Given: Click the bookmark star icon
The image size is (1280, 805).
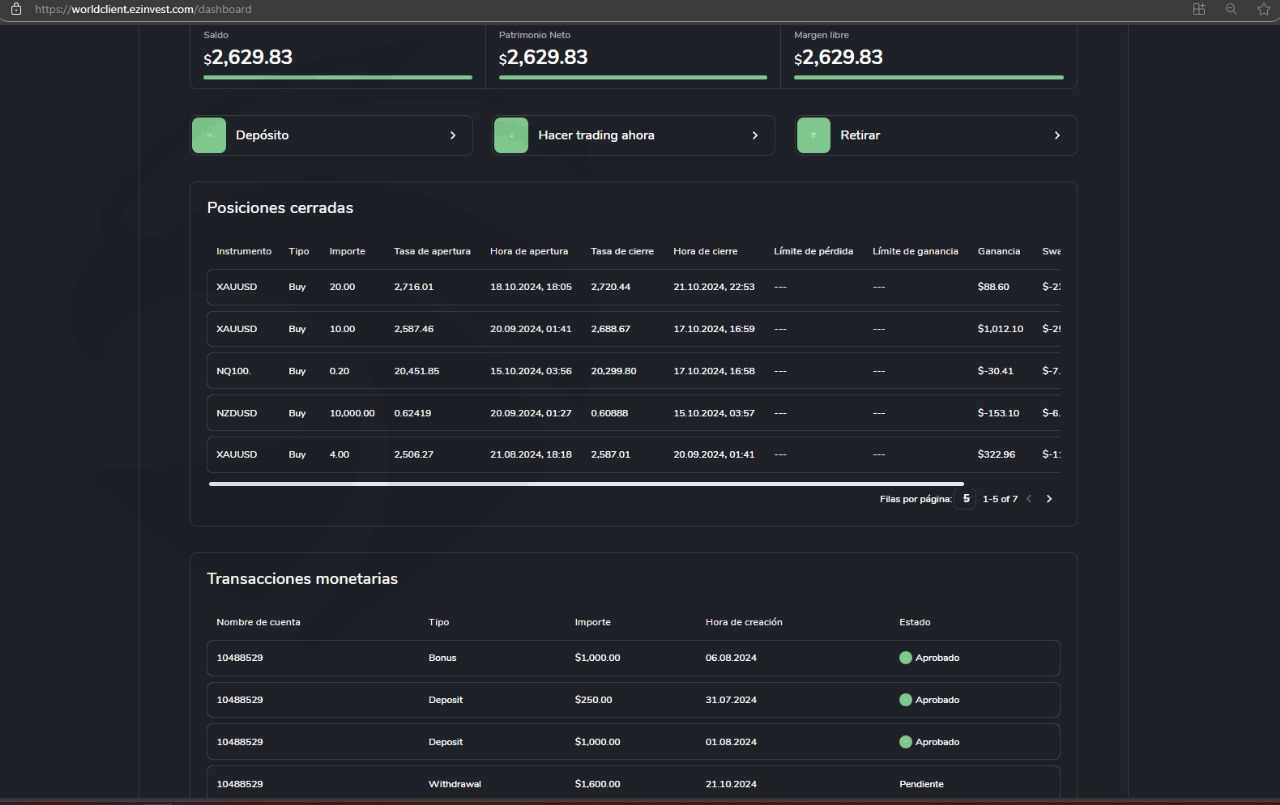Looking at the screenshot, I should pyautogui.click(x=1263, y=9).
